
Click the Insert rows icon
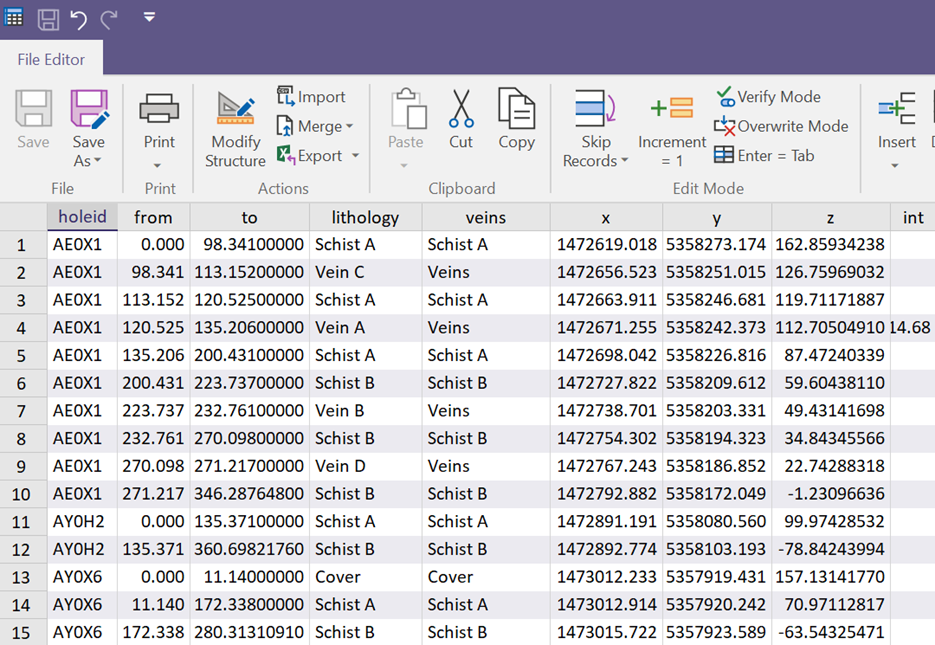point(896,108)
